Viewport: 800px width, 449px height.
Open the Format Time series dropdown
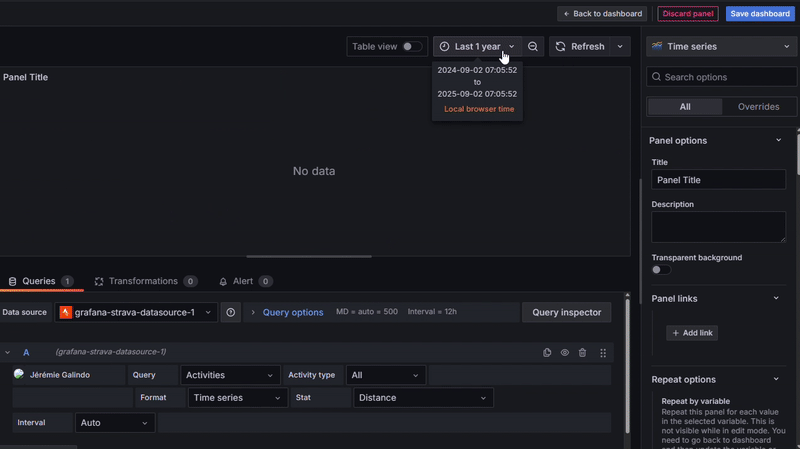click(237, 397)
